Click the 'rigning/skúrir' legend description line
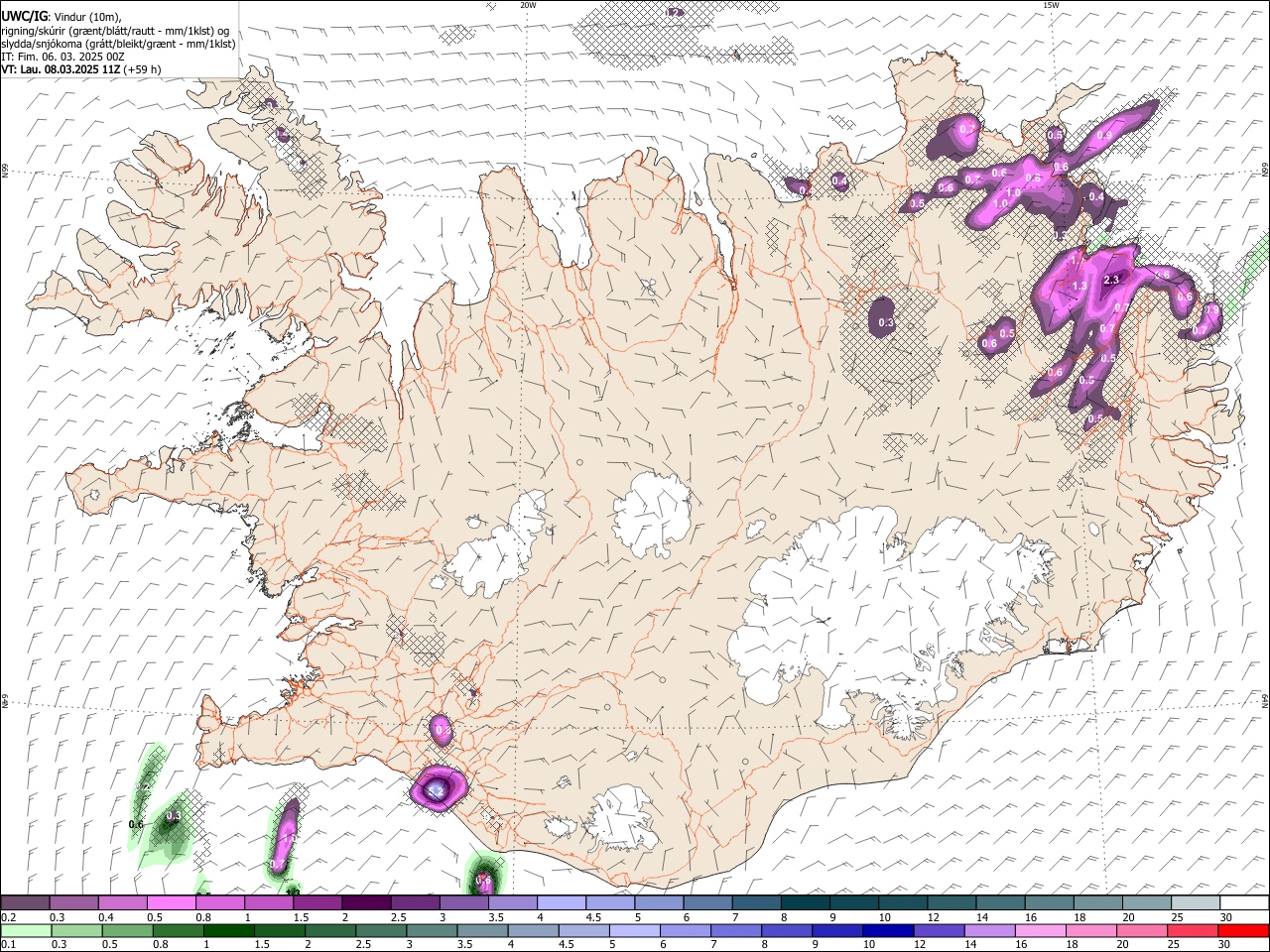1270x952 pixels. 115,30
